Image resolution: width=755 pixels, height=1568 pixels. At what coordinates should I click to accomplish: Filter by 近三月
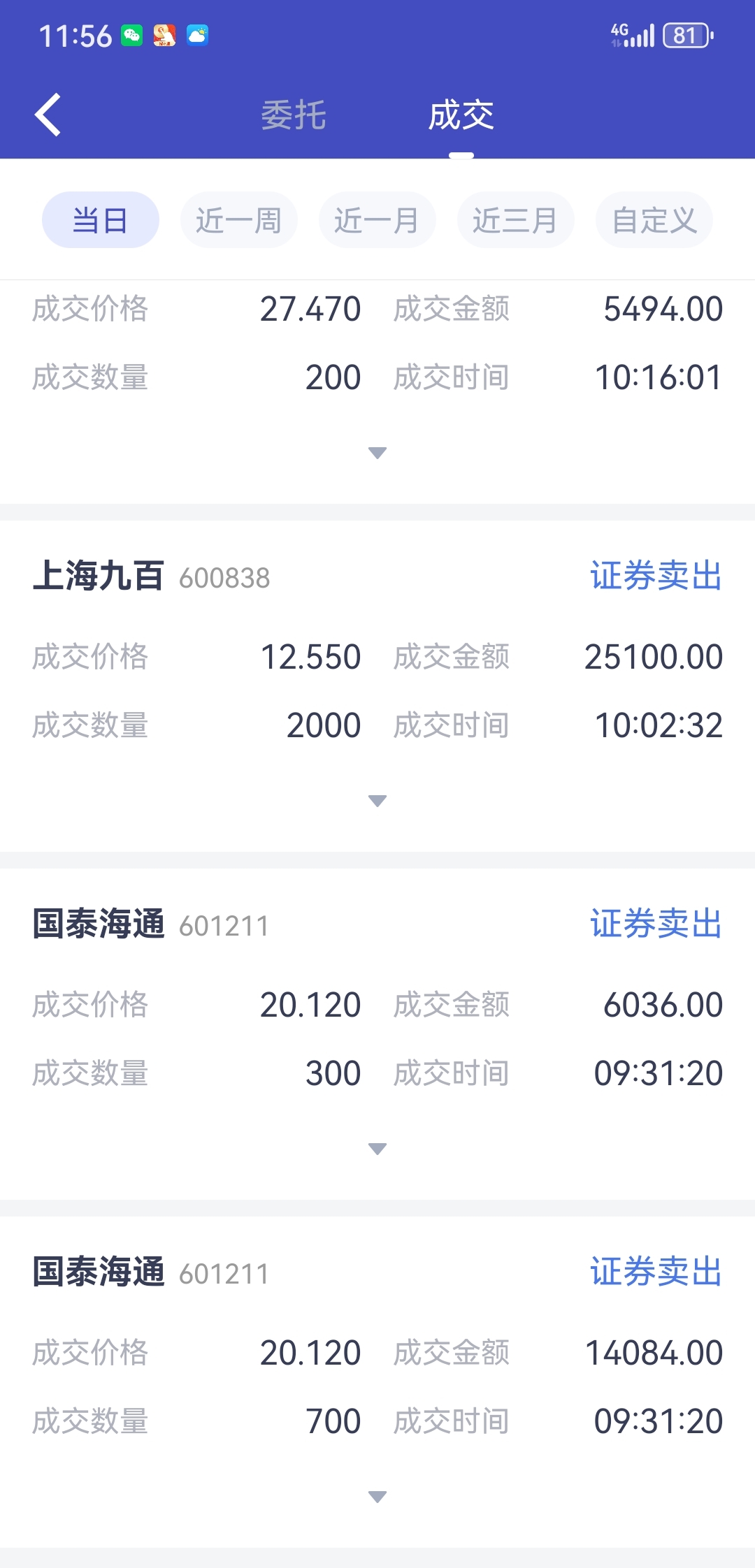coord(516,220)
